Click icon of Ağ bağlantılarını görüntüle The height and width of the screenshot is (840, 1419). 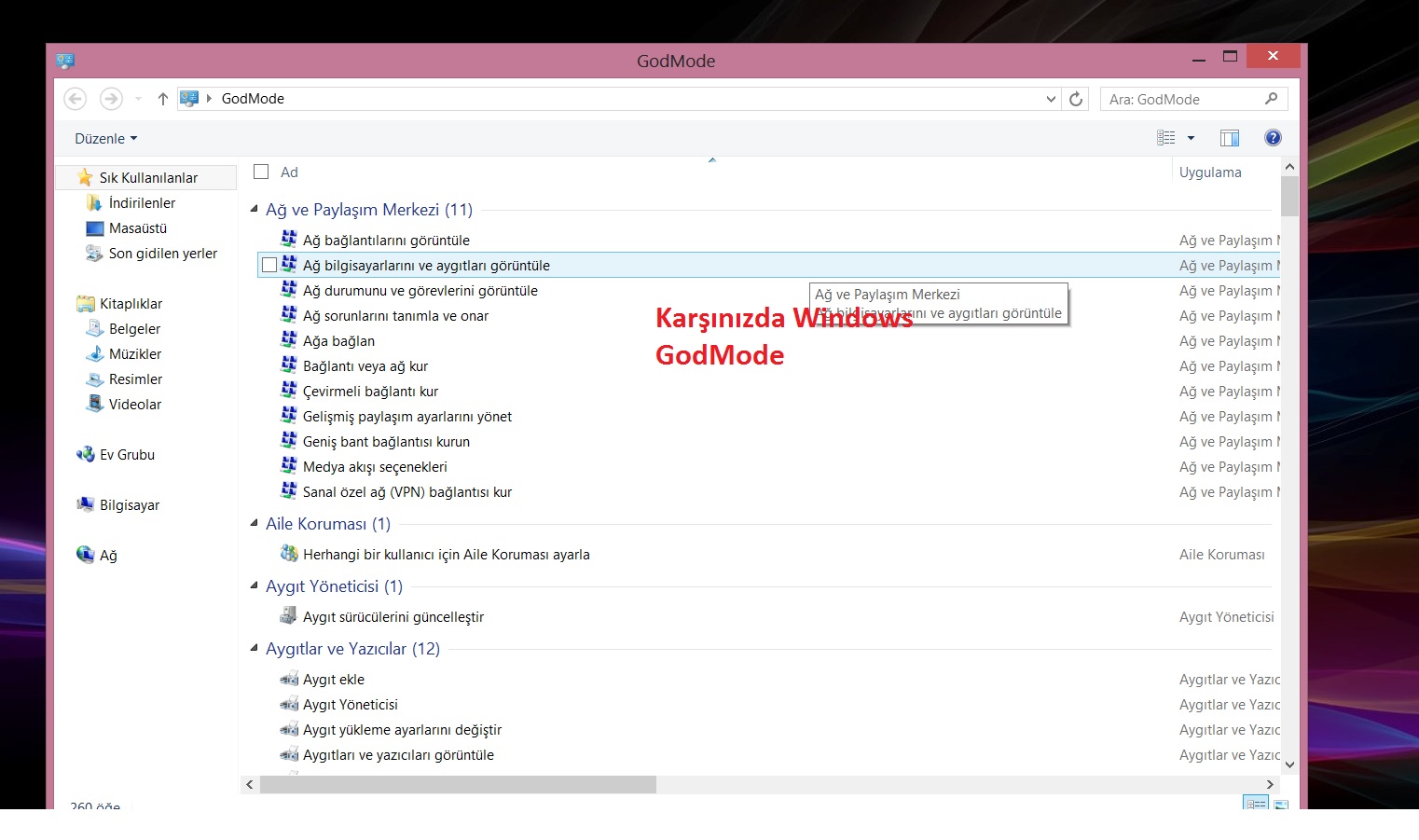(289, 240)
